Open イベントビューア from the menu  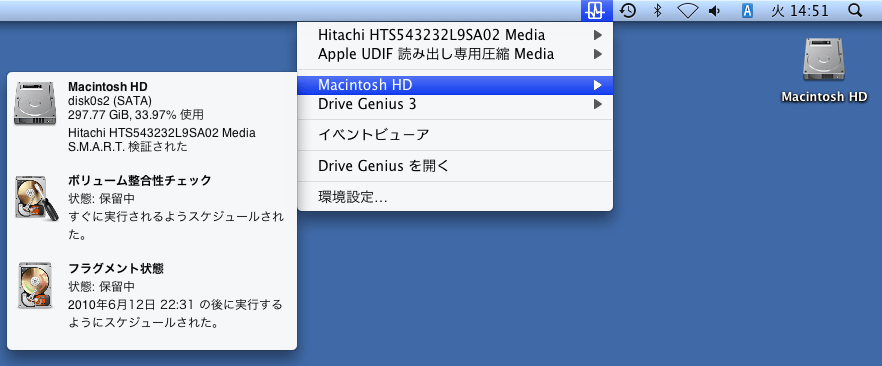pyautogui.click(x=454, y=135)
